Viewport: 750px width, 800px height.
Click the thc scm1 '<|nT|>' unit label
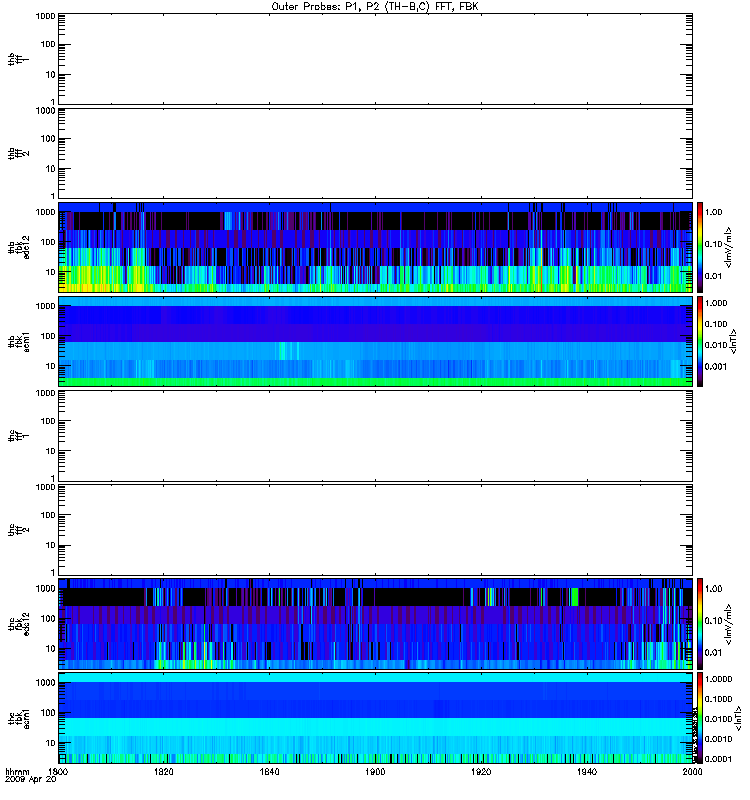(x=738, y=718)
